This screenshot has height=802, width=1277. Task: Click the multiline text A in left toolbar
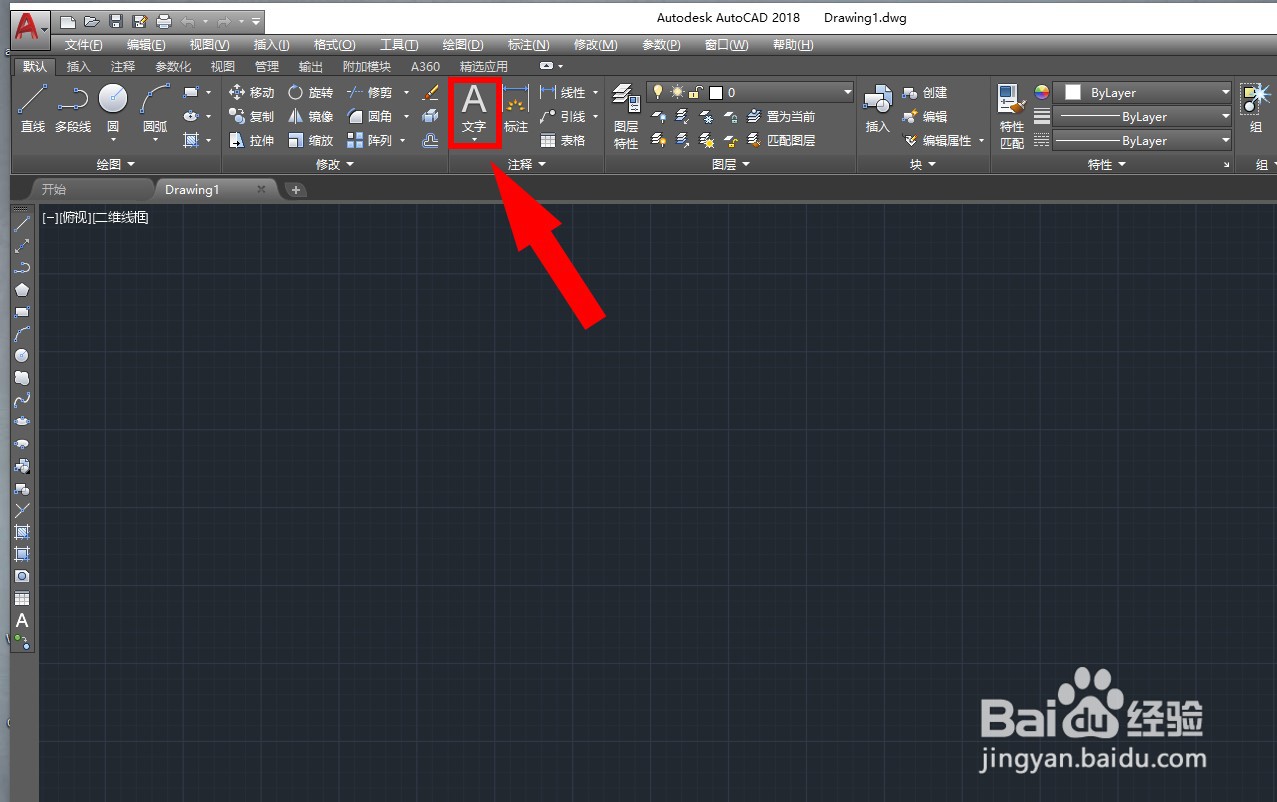22,620
